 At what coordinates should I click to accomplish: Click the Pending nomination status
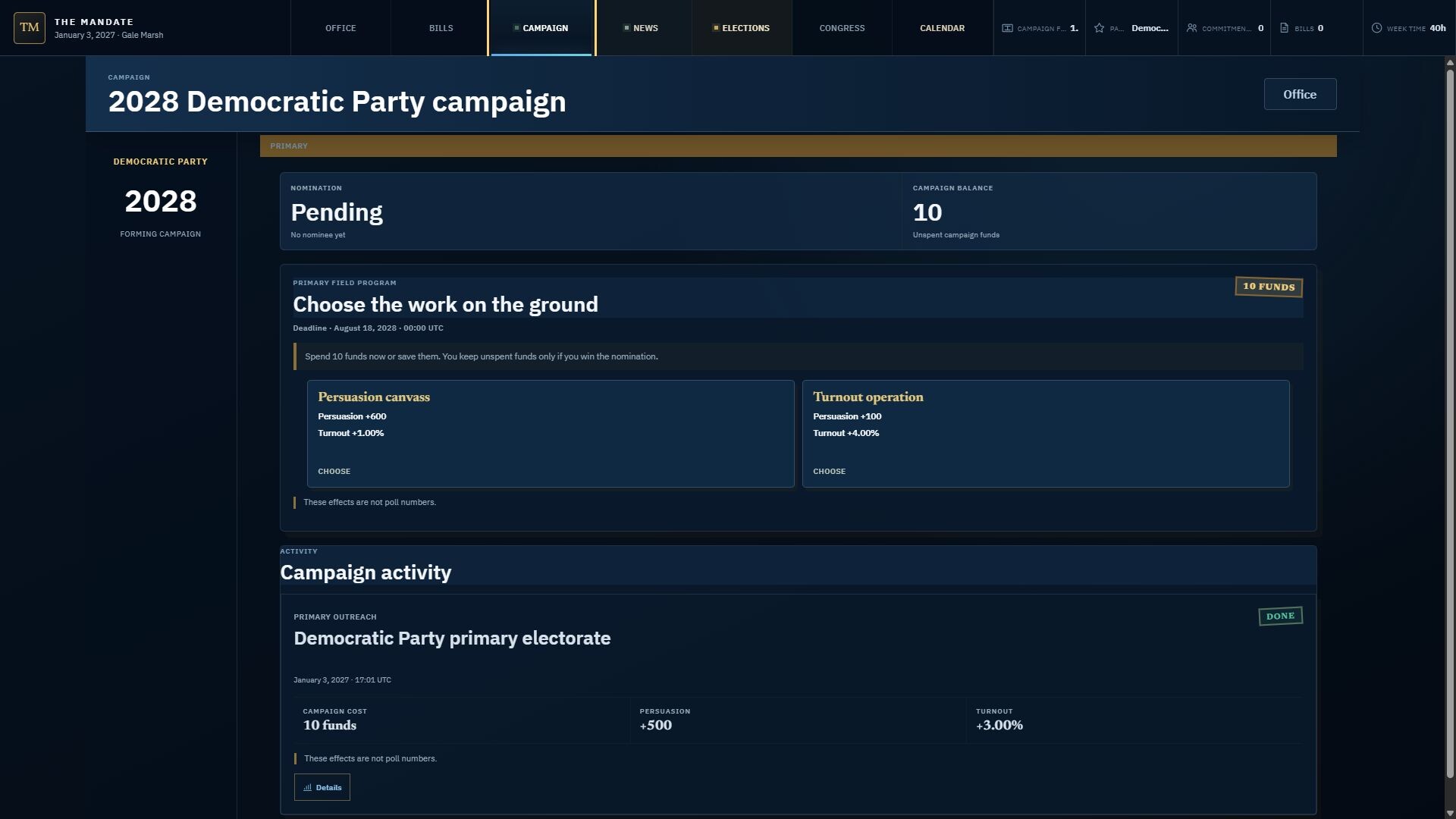337,212
